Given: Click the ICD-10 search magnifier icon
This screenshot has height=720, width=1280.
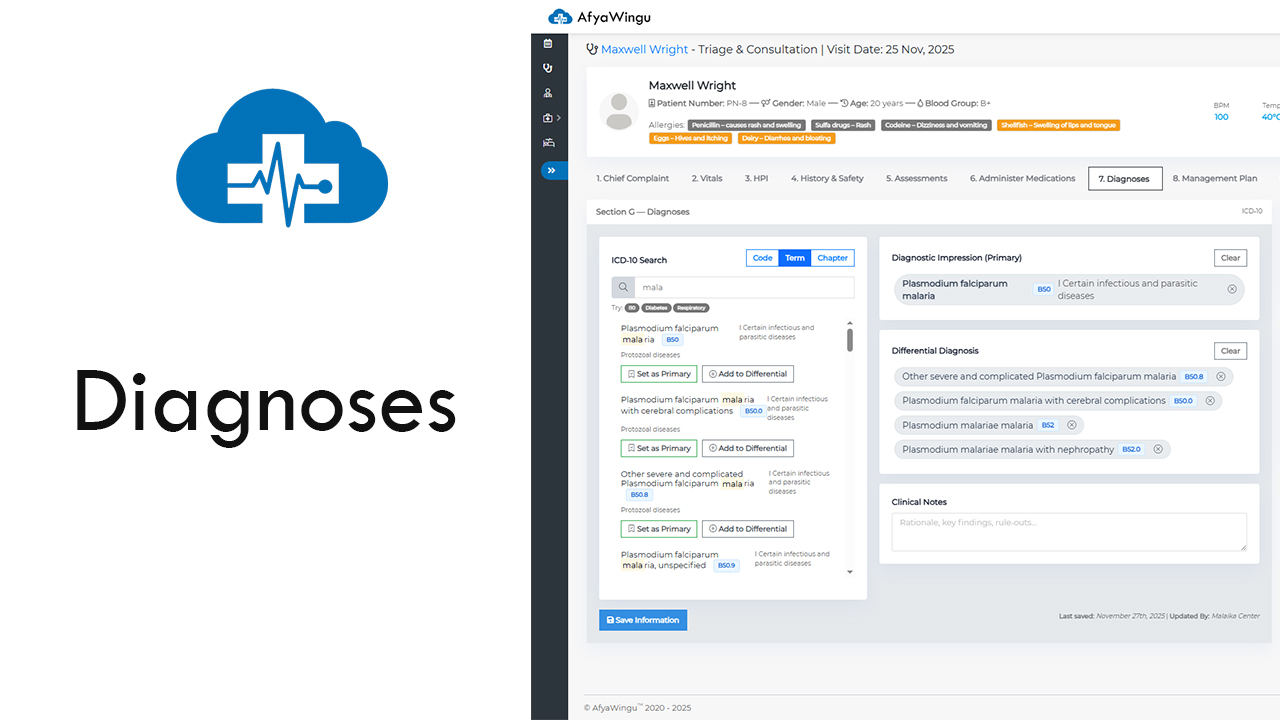Looking at the screenshot, I should coord(623,287).
